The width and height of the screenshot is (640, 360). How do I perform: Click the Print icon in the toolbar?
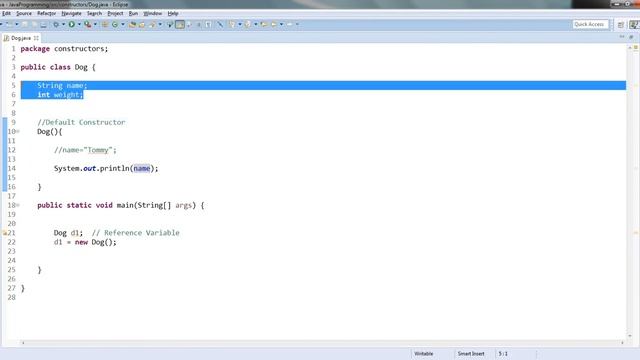(43, 24)
